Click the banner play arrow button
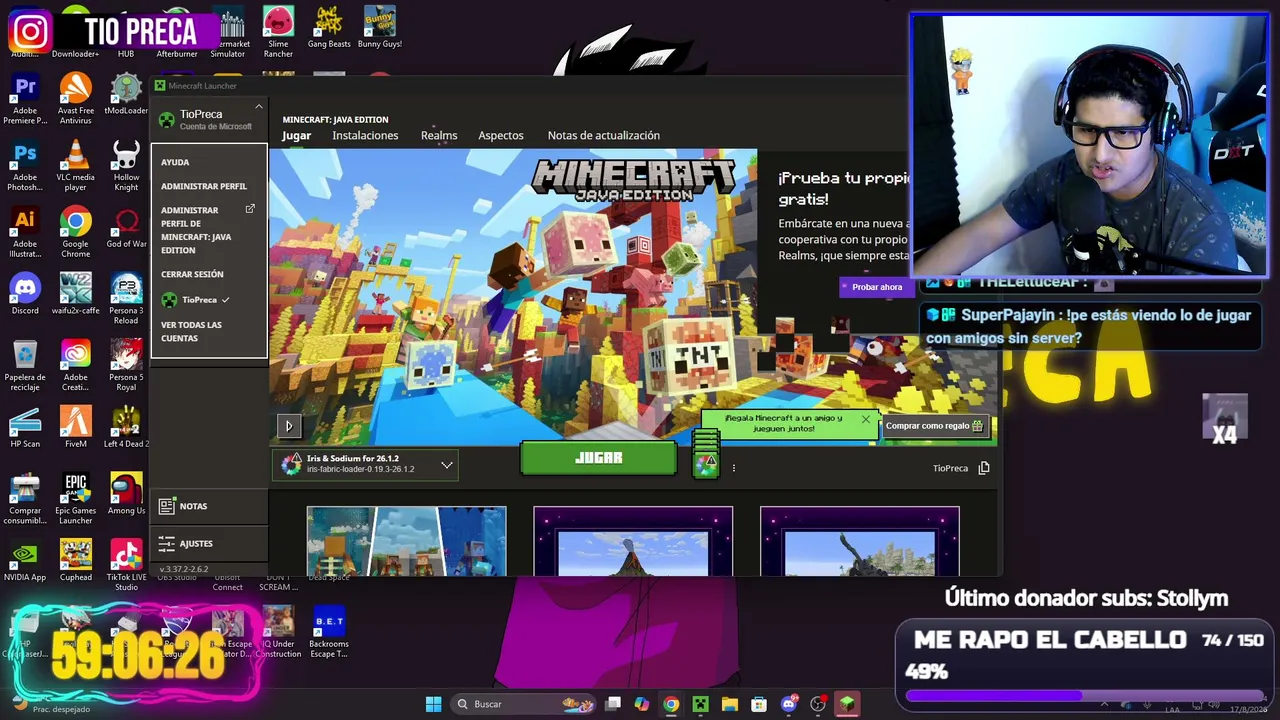 pos(288,426)
